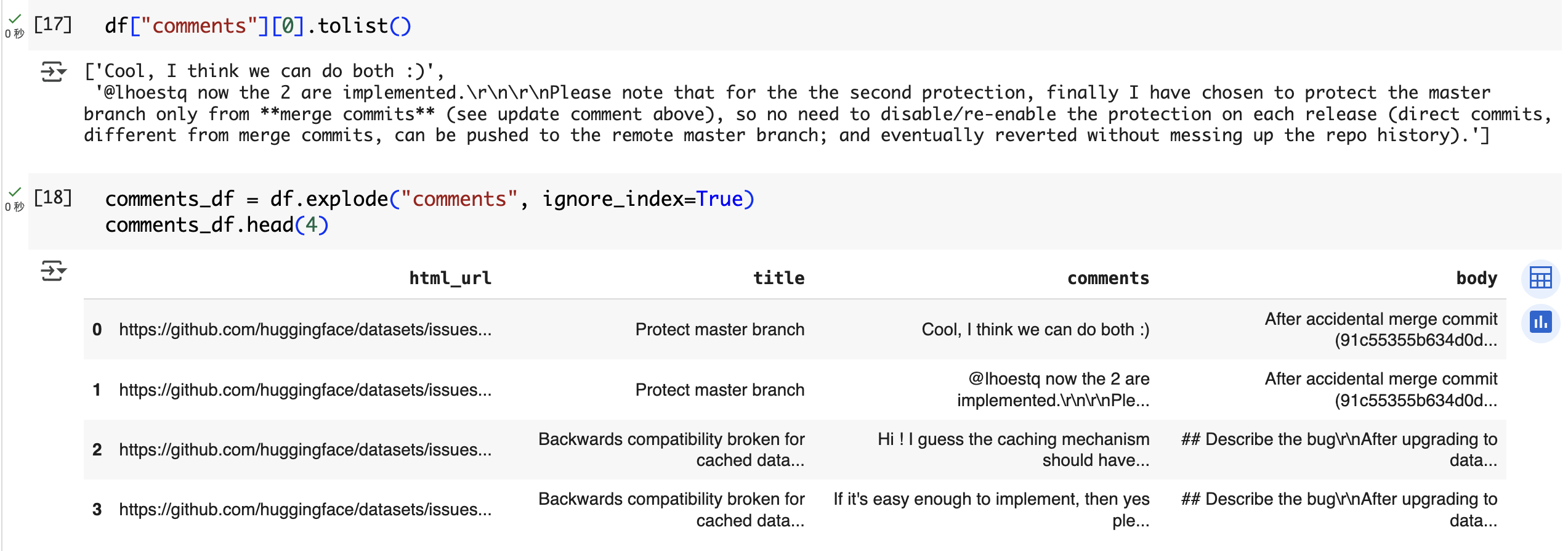Open suggested charts for the dataframe
Viewport: 1568px width, 551px height.
(1540, 322)
